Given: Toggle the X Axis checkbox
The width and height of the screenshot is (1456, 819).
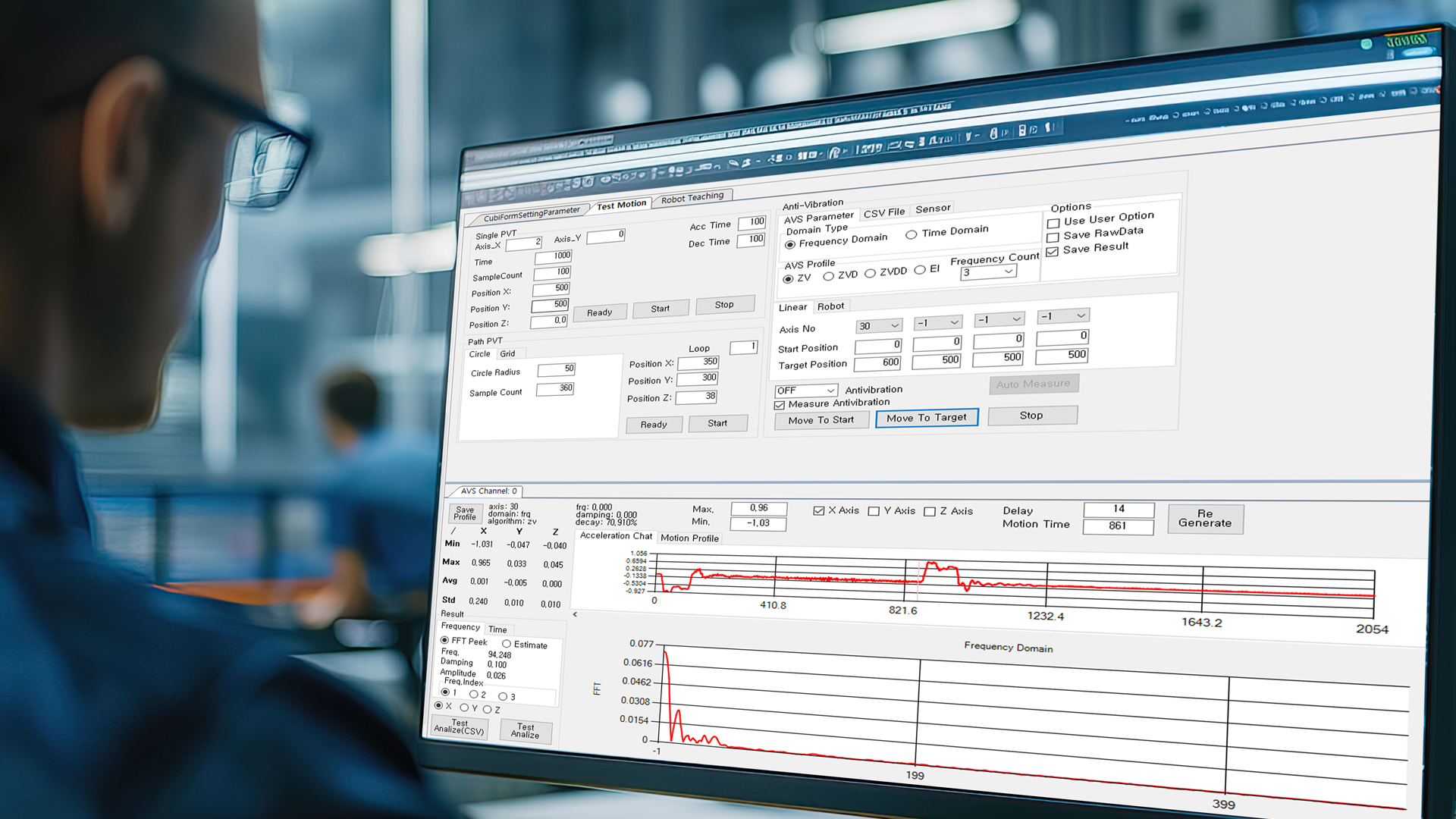Looking at the screenshot, I should click(819, 511).
